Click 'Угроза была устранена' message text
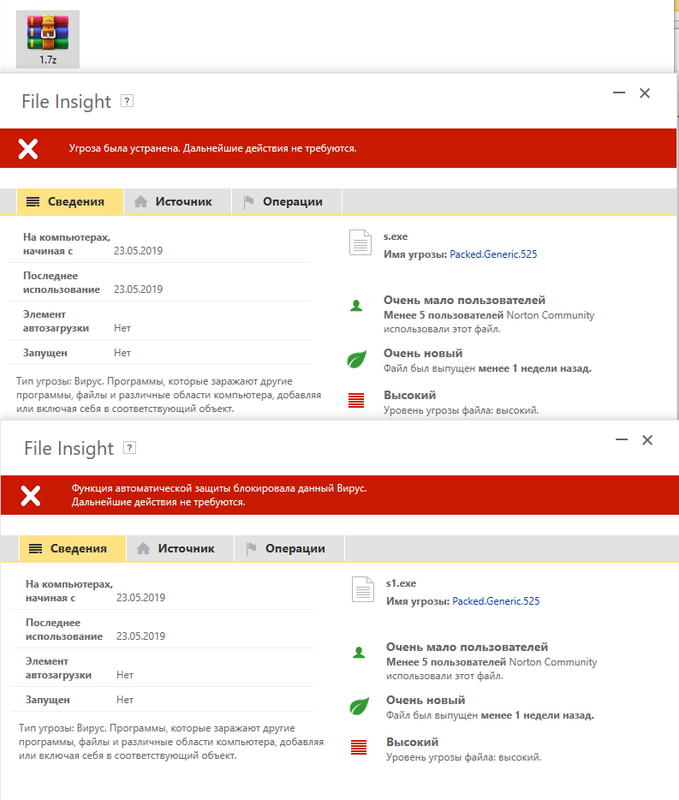This screenshot has width=679, height=800. (213, 148)
